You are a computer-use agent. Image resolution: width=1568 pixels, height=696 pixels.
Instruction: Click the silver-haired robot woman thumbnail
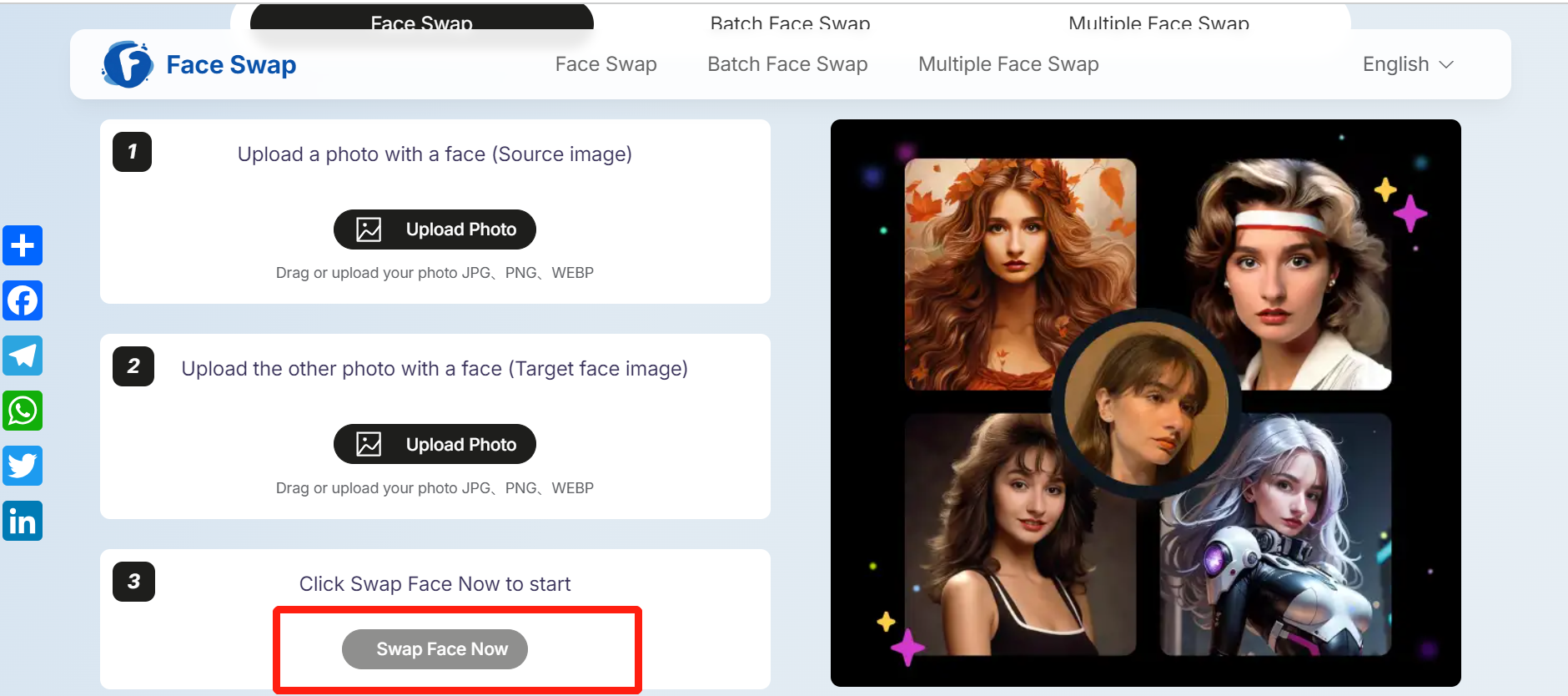(1275, 534)
